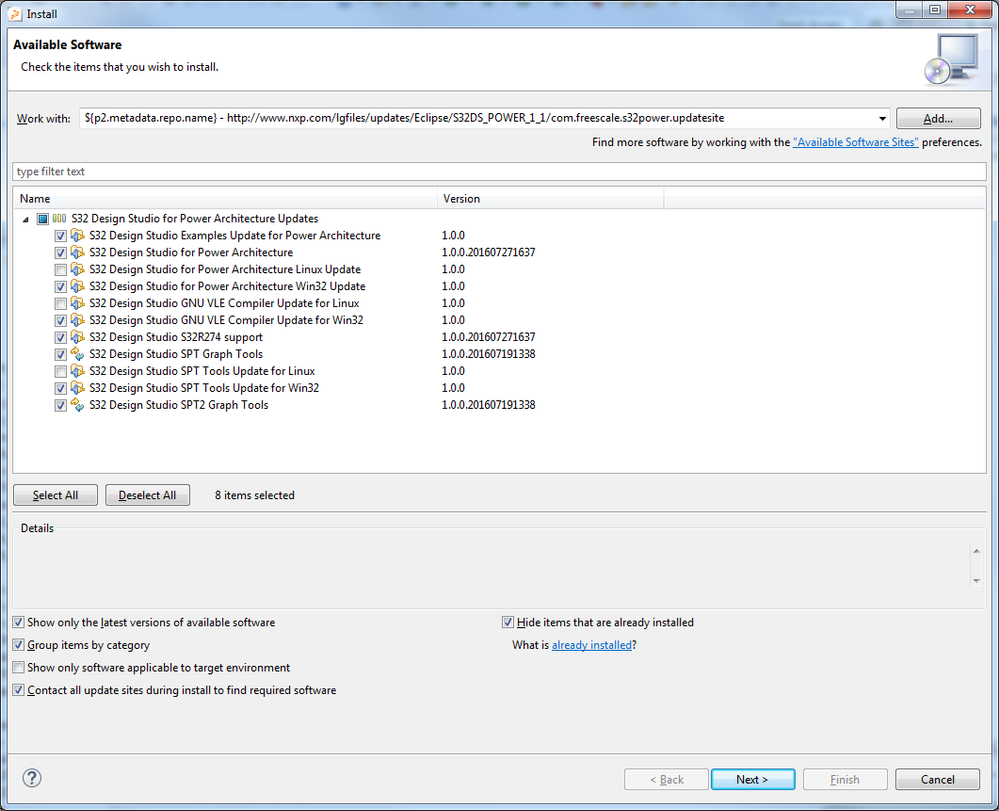
Task: Click Select All button
Action: [55, 495]
